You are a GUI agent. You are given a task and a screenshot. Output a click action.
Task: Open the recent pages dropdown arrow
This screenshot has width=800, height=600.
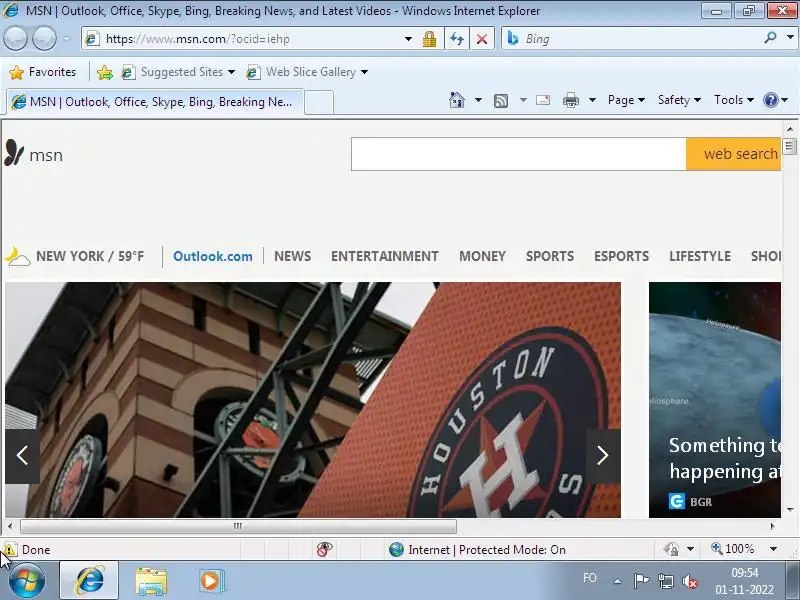pyautogui.click(x=67, y=38)
